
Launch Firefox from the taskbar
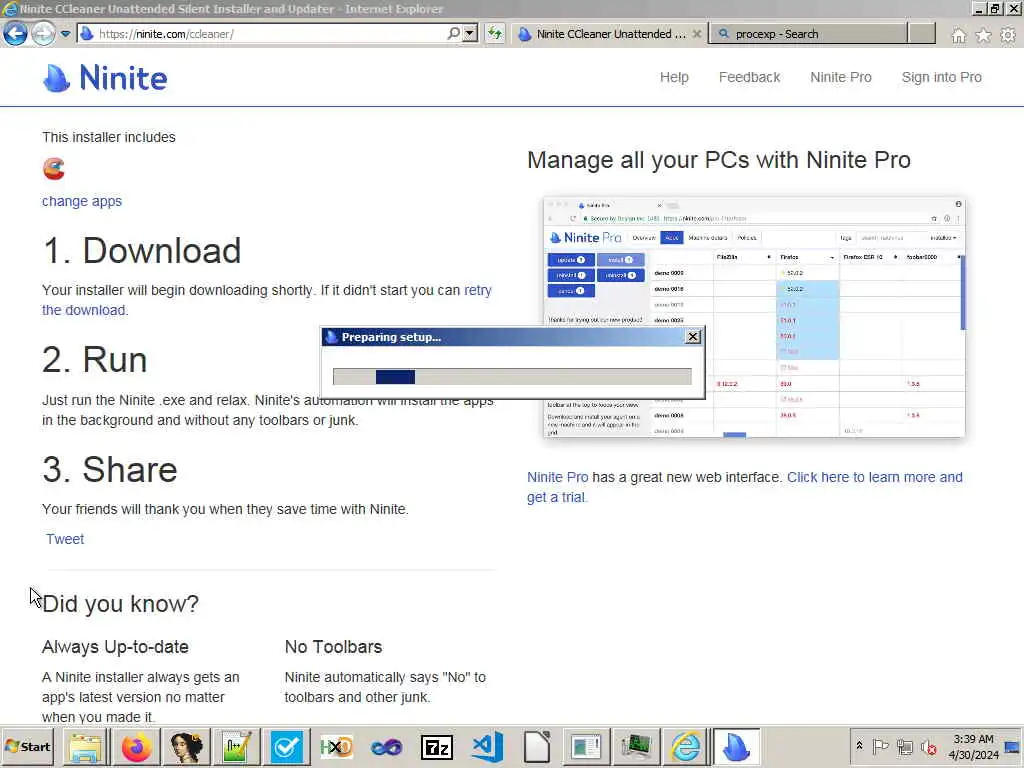136,746
